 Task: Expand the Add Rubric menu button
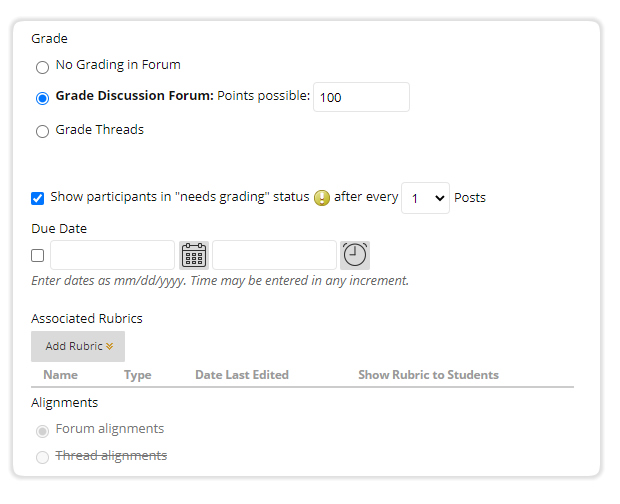coord(78,346)
